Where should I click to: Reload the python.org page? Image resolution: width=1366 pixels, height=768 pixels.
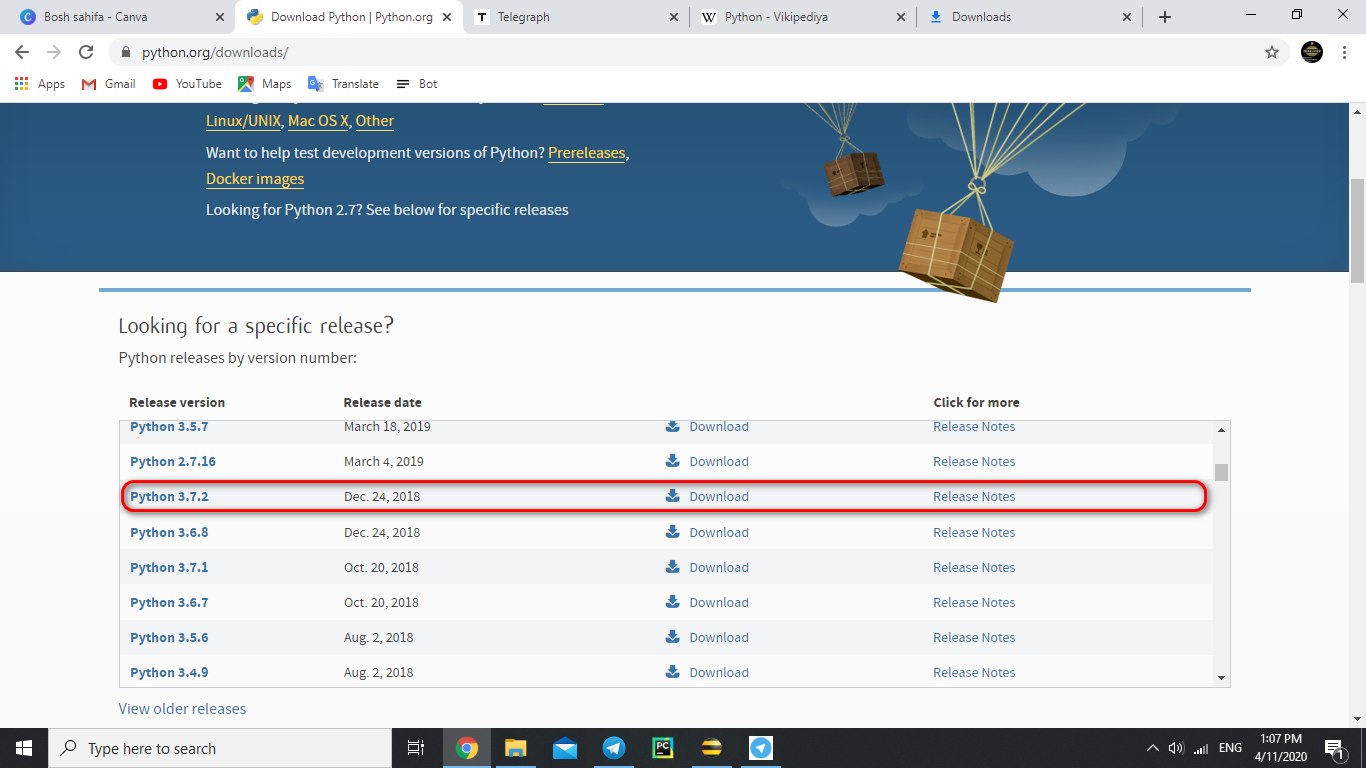click(x=86, y=52)
